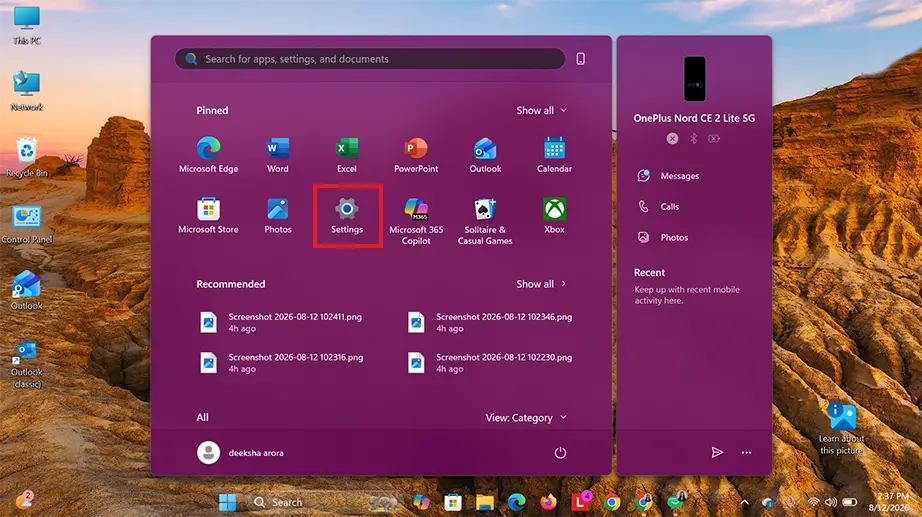The height and width of the screenshot is (517, 922).
Task: Launch Word from the pinned apps
Action: coord(278,154)
